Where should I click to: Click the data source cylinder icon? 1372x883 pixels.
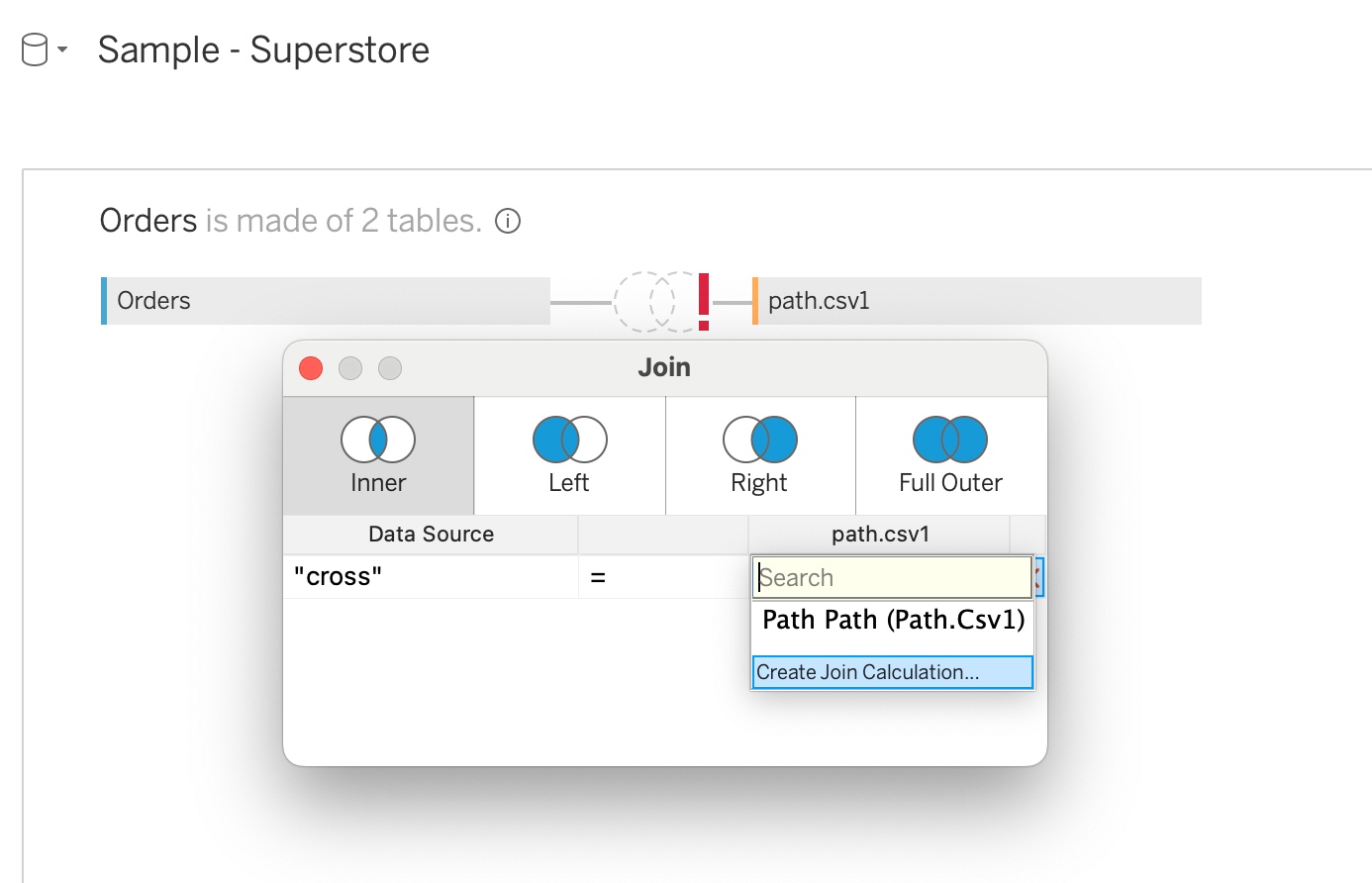(x=35, y=49)
